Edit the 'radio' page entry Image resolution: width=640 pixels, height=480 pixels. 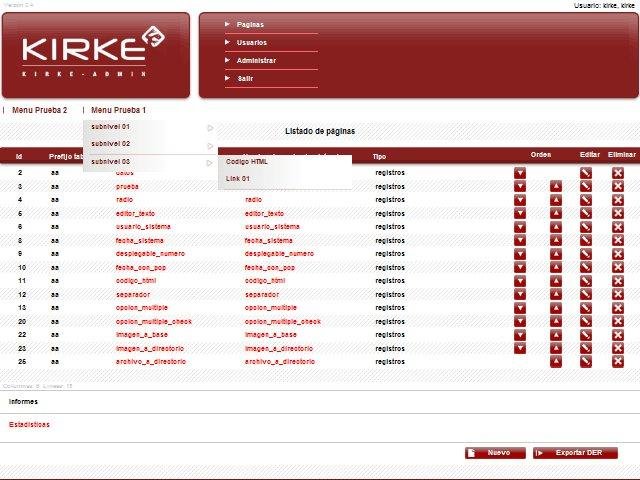[x=586, y=200]
